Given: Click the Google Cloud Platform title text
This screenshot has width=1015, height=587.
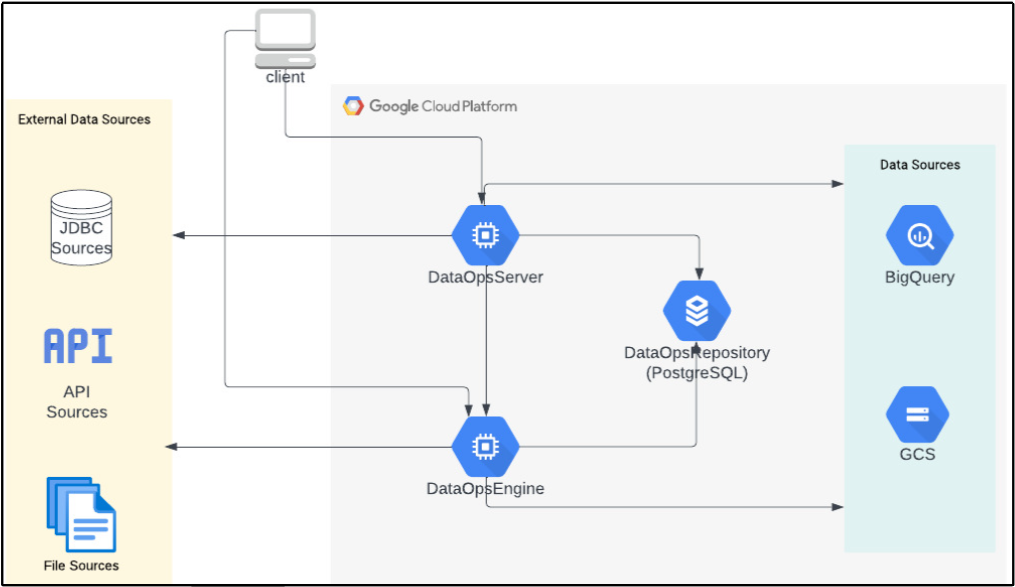Looking at the screenshot, I should click(443, 106).
